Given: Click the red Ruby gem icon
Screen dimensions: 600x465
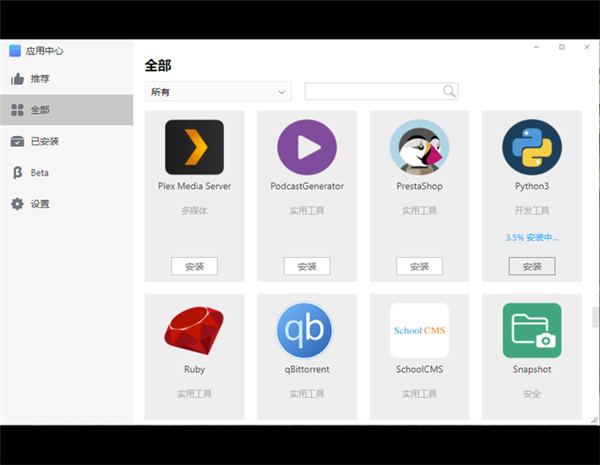Looking at the screenshot, I should [x=194, y=331].
